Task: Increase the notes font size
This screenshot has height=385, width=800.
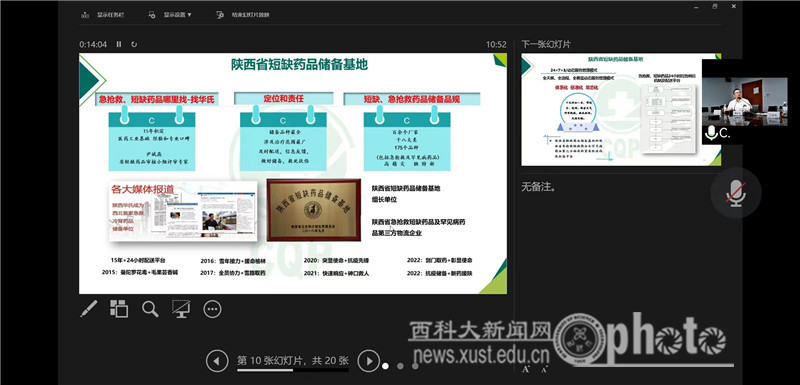Action: (526, 368)
